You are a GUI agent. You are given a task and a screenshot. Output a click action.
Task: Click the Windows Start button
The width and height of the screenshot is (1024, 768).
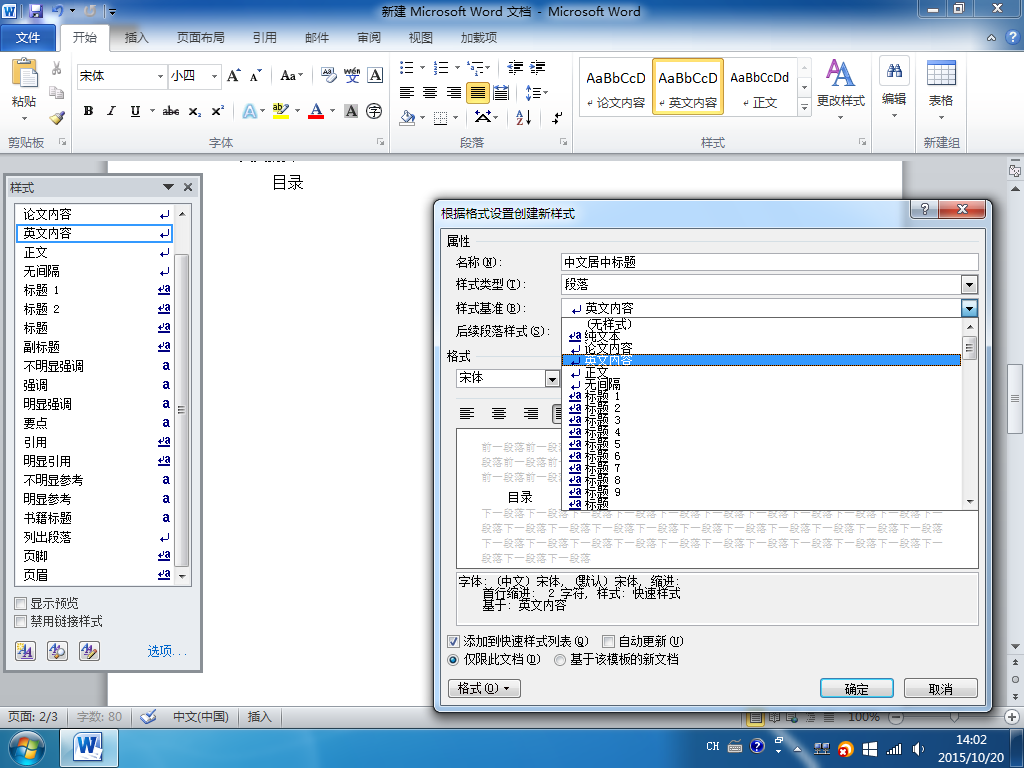[x=27, y=749]
